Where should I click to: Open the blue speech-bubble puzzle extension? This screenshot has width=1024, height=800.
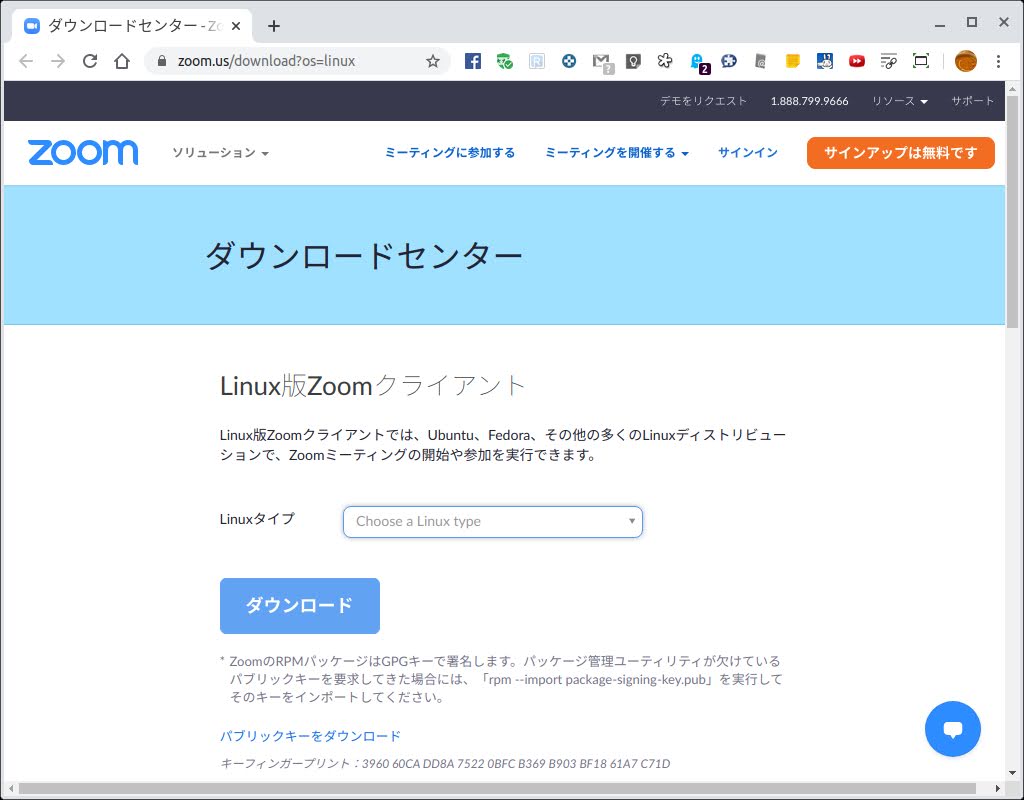(729, 61)
